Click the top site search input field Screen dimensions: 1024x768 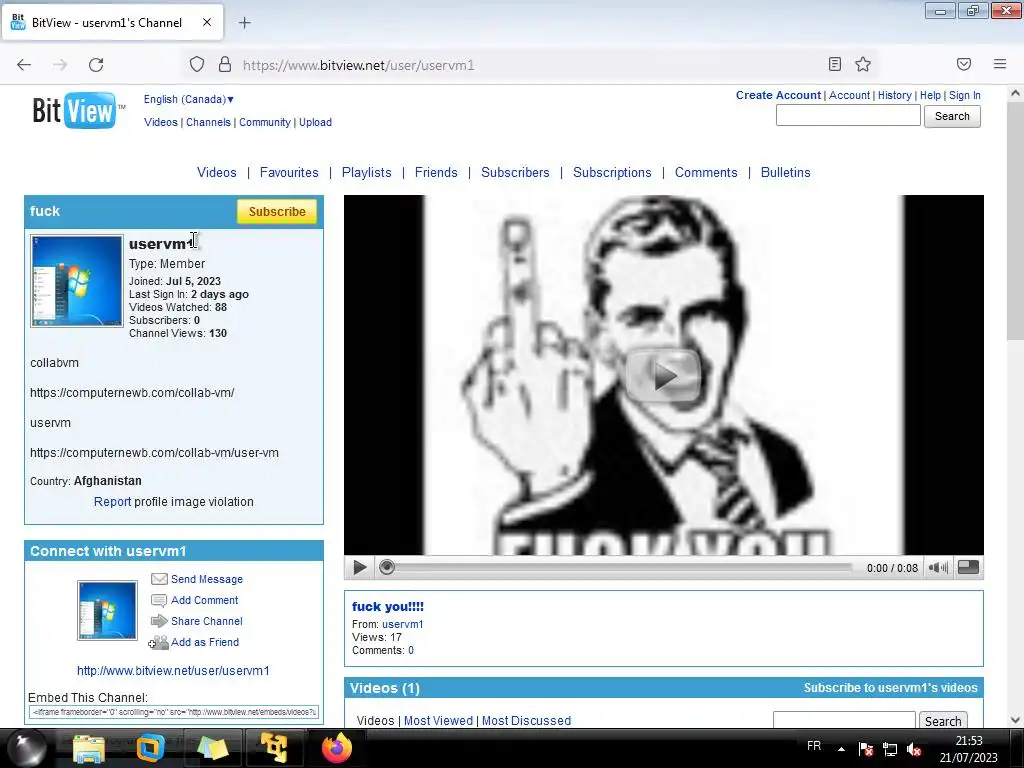(x=848, y=116)
